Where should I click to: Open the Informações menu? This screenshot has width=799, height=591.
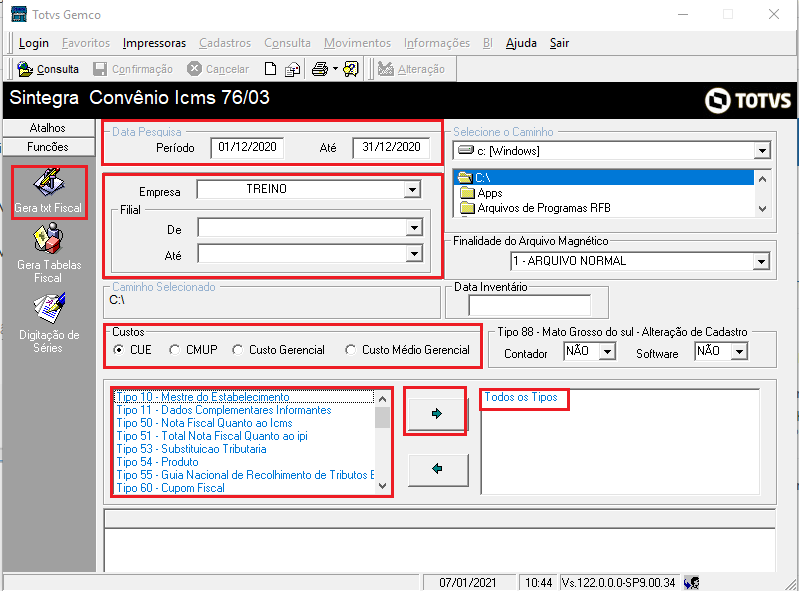point(437,43)
